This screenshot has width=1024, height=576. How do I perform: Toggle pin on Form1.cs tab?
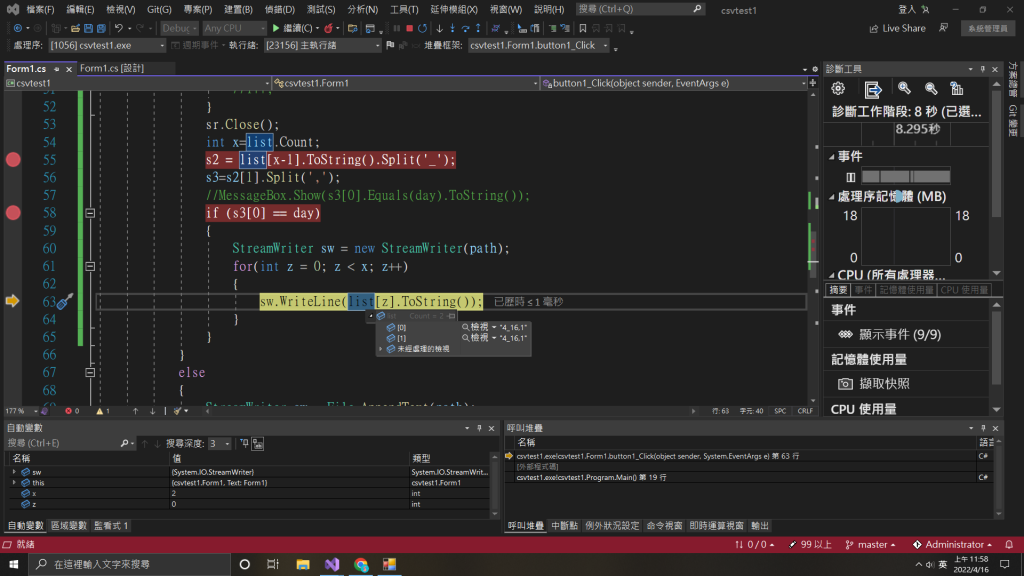tap(57, 69)
